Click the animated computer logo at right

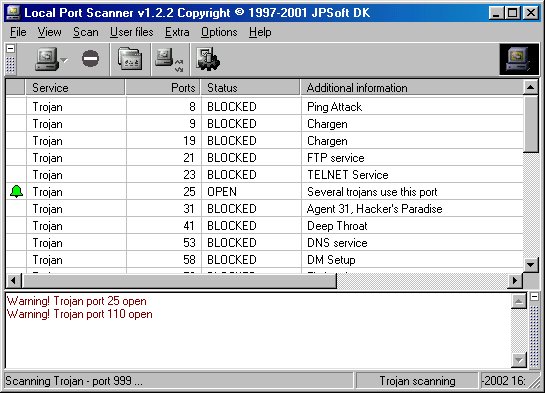519,59
